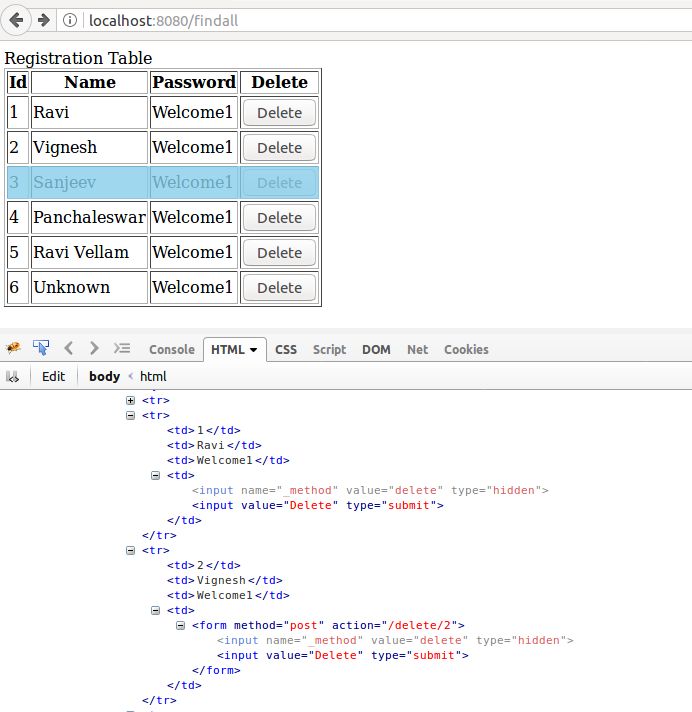Toggle the command line popup icon
Image resolution: width=692 pixels, height=712 pixels.
pos(122,348)
